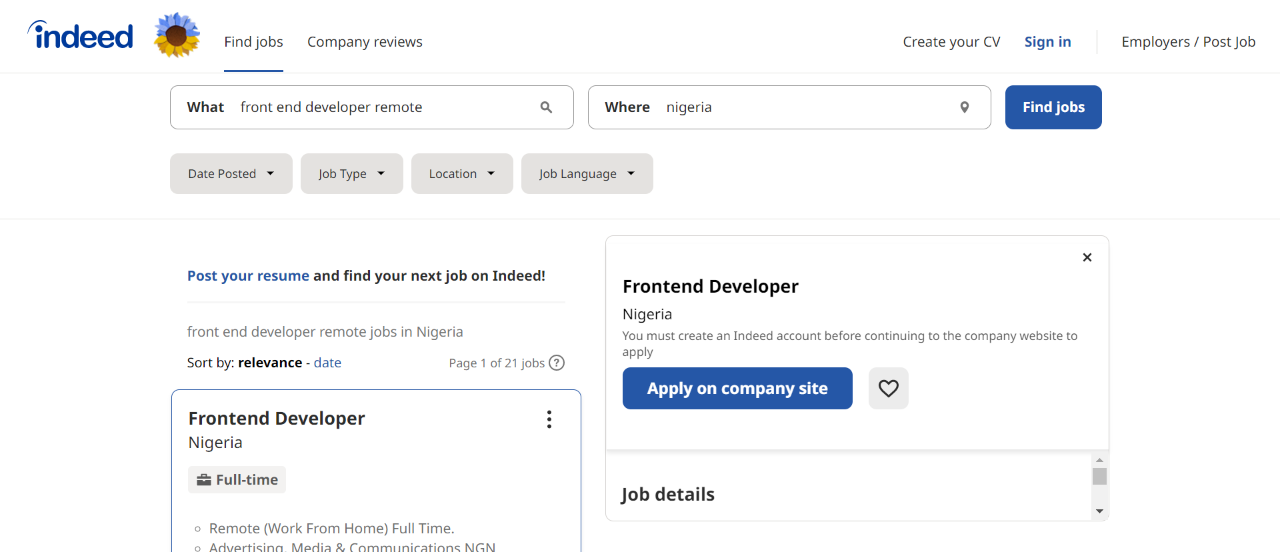Submit search via magnifier icon in What field

pyautogui.click(x=546, y=107)
